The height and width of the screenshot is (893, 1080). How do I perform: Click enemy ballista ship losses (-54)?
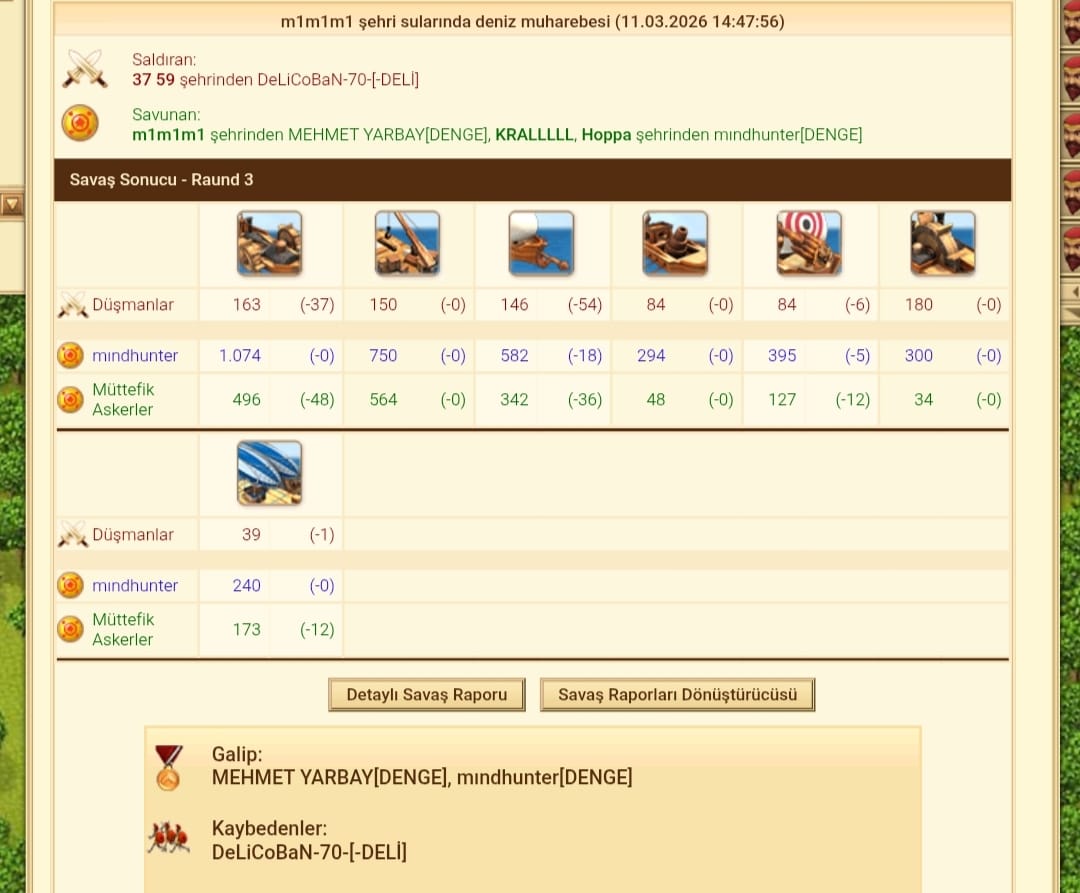click(x=585, y=305)
